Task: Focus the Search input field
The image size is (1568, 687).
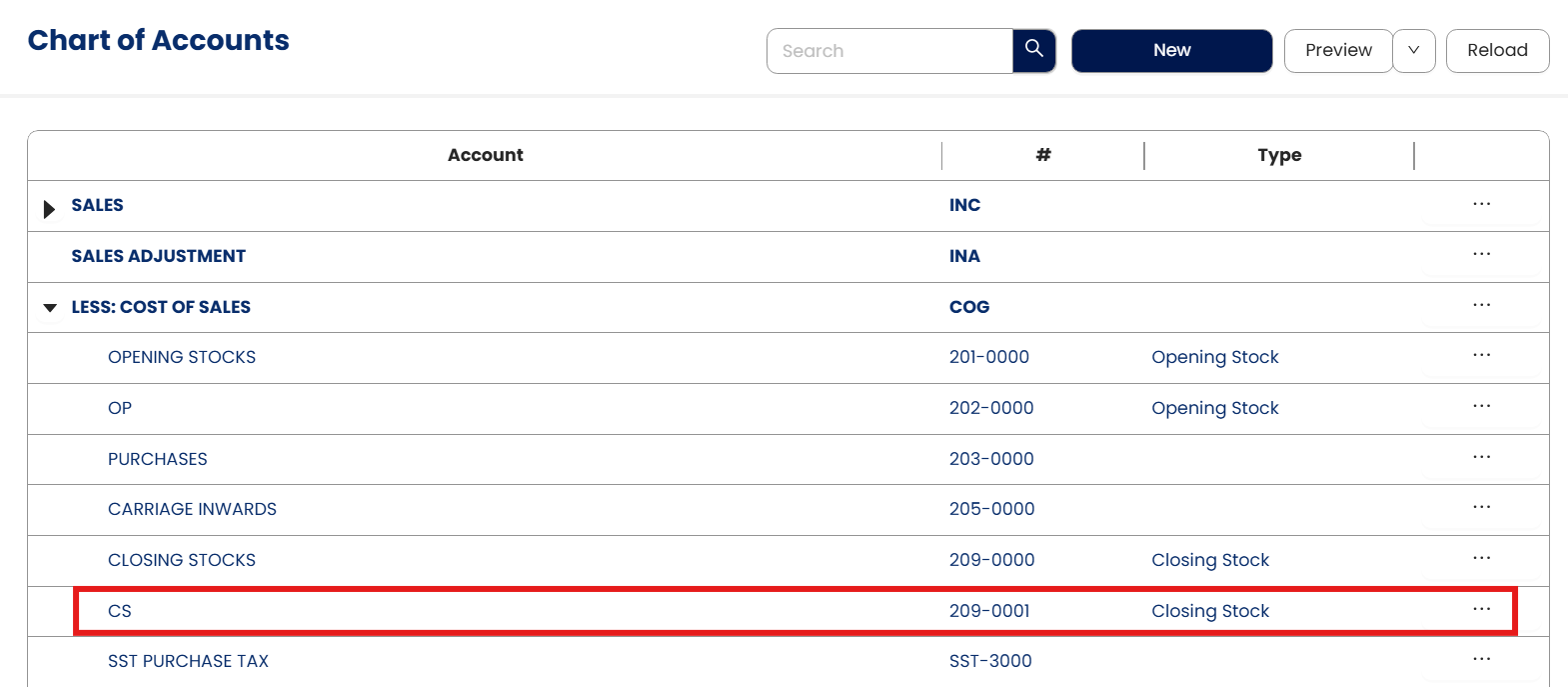Action: [889, 50]
